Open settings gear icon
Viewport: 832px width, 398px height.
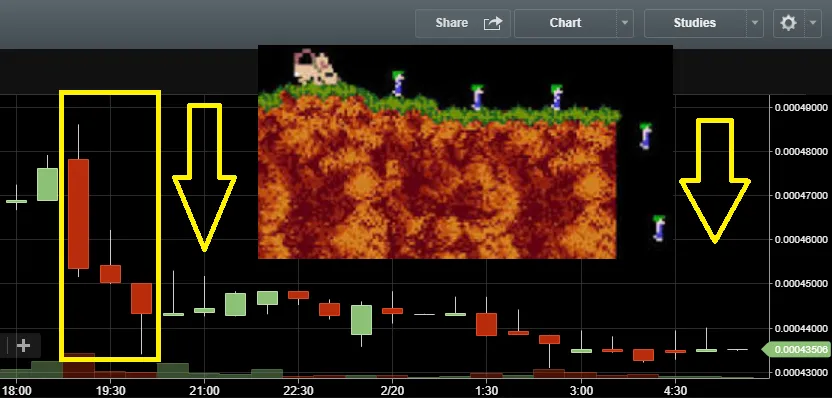click(788, 23)
